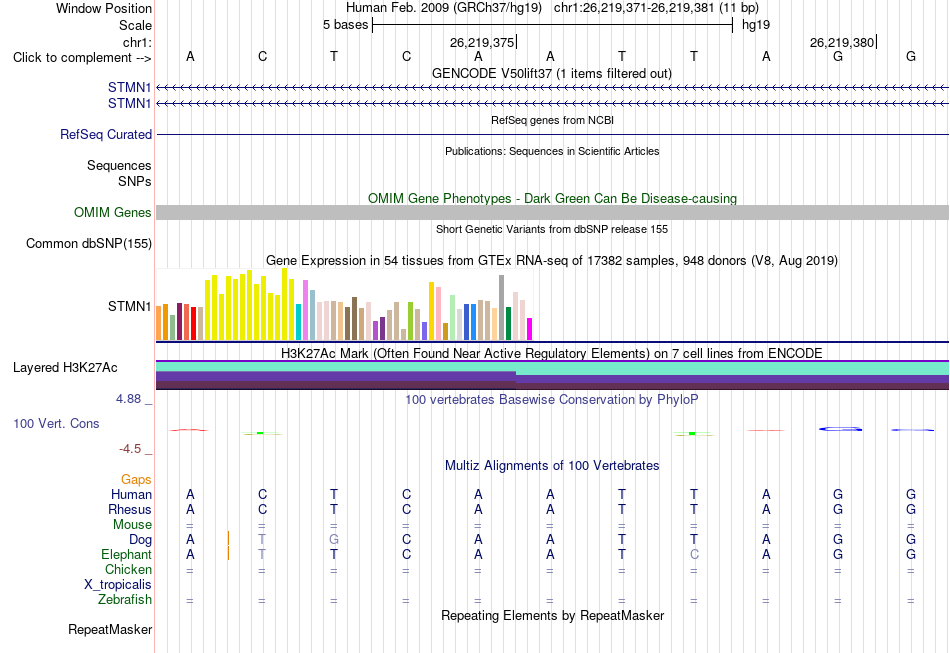Click the OMIM Gene Phenotypes track title
950x653 pixels.
(552, 198)
